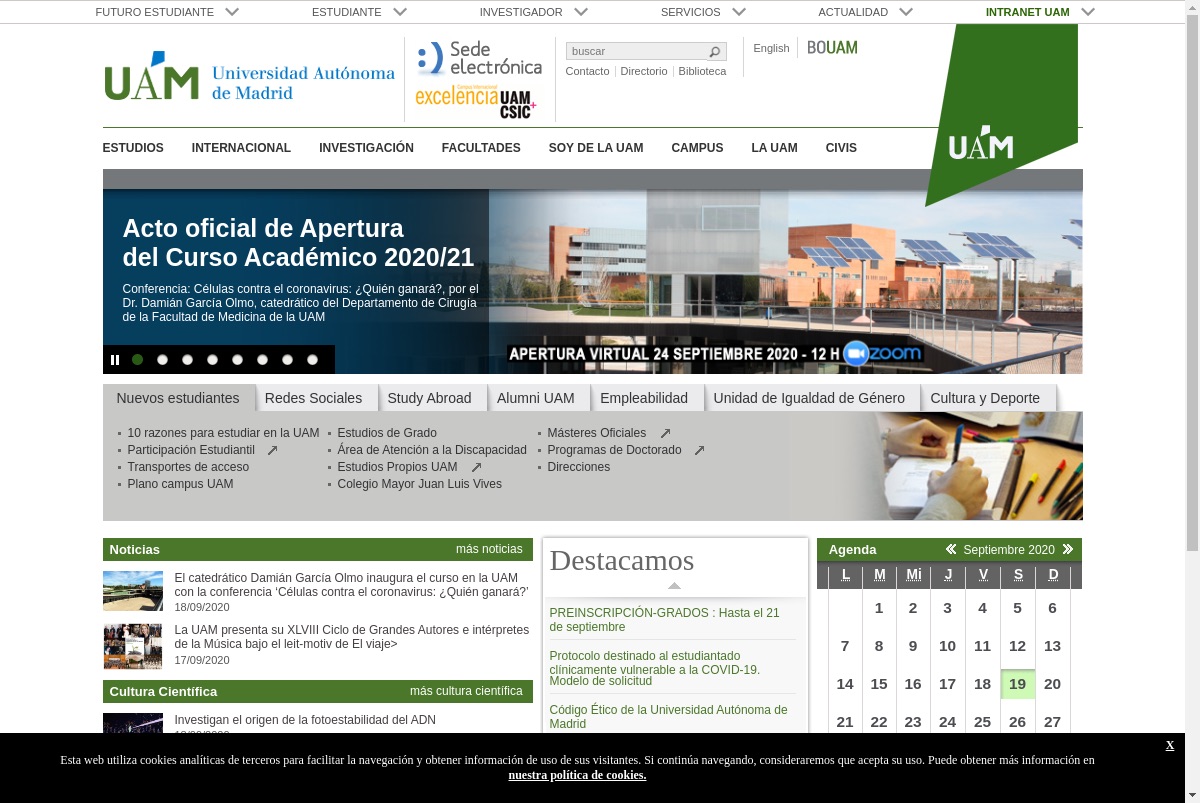
Task: Open the CAMPUS main menu
Action: click(x=697, y=148)
